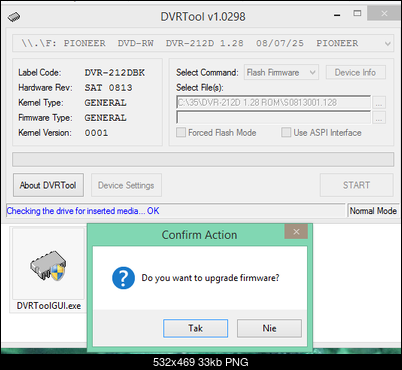Decline firmware upgrade with Nie
The height and width of the screenshot is (370, 402).
(269, 328)
